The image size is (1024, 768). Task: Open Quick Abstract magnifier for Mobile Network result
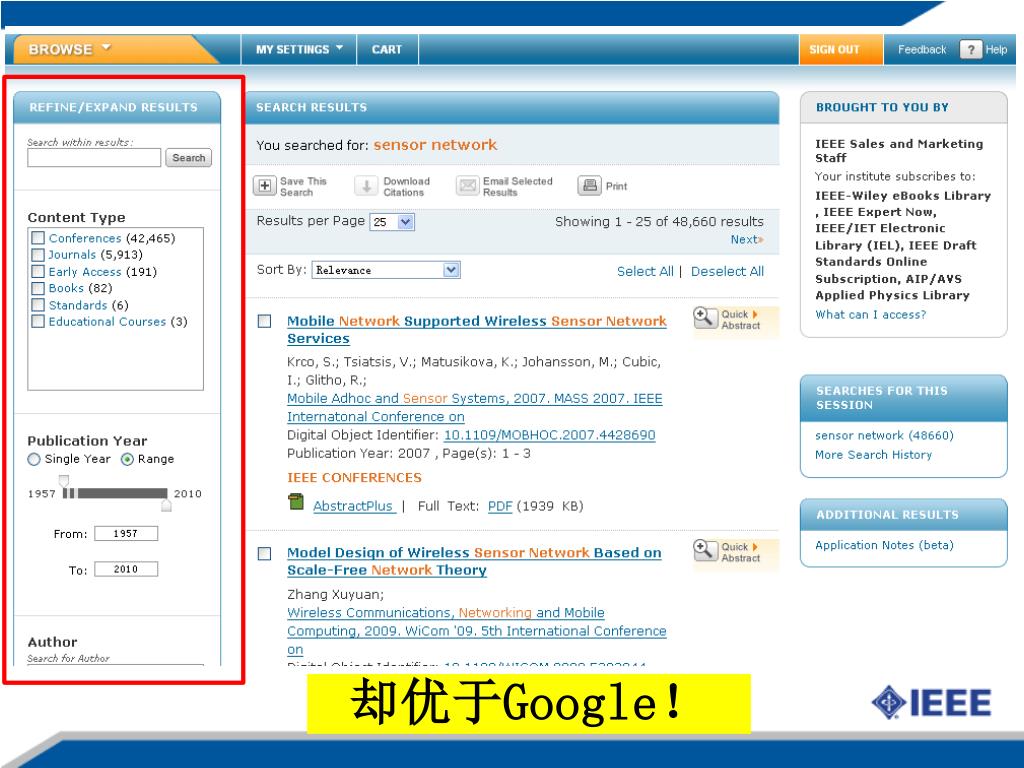(705, 318)
